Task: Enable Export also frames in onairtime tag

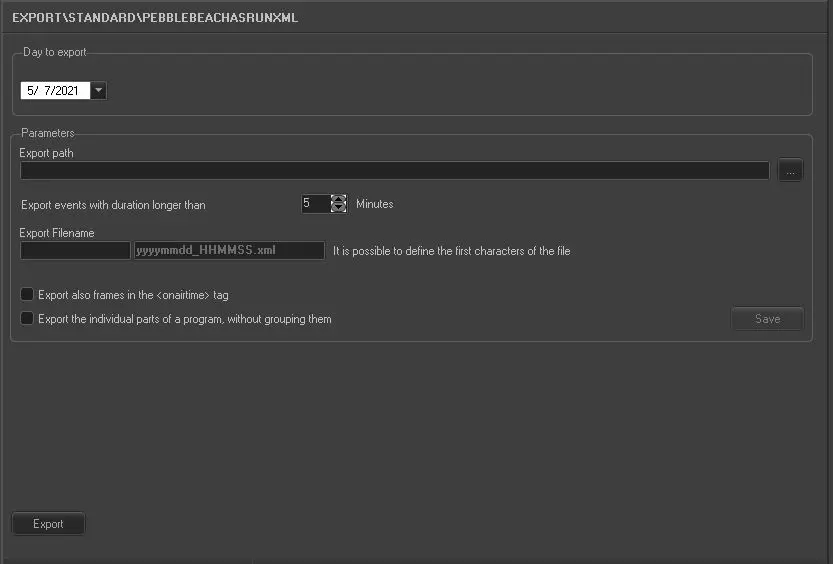Action: (27, 295)
